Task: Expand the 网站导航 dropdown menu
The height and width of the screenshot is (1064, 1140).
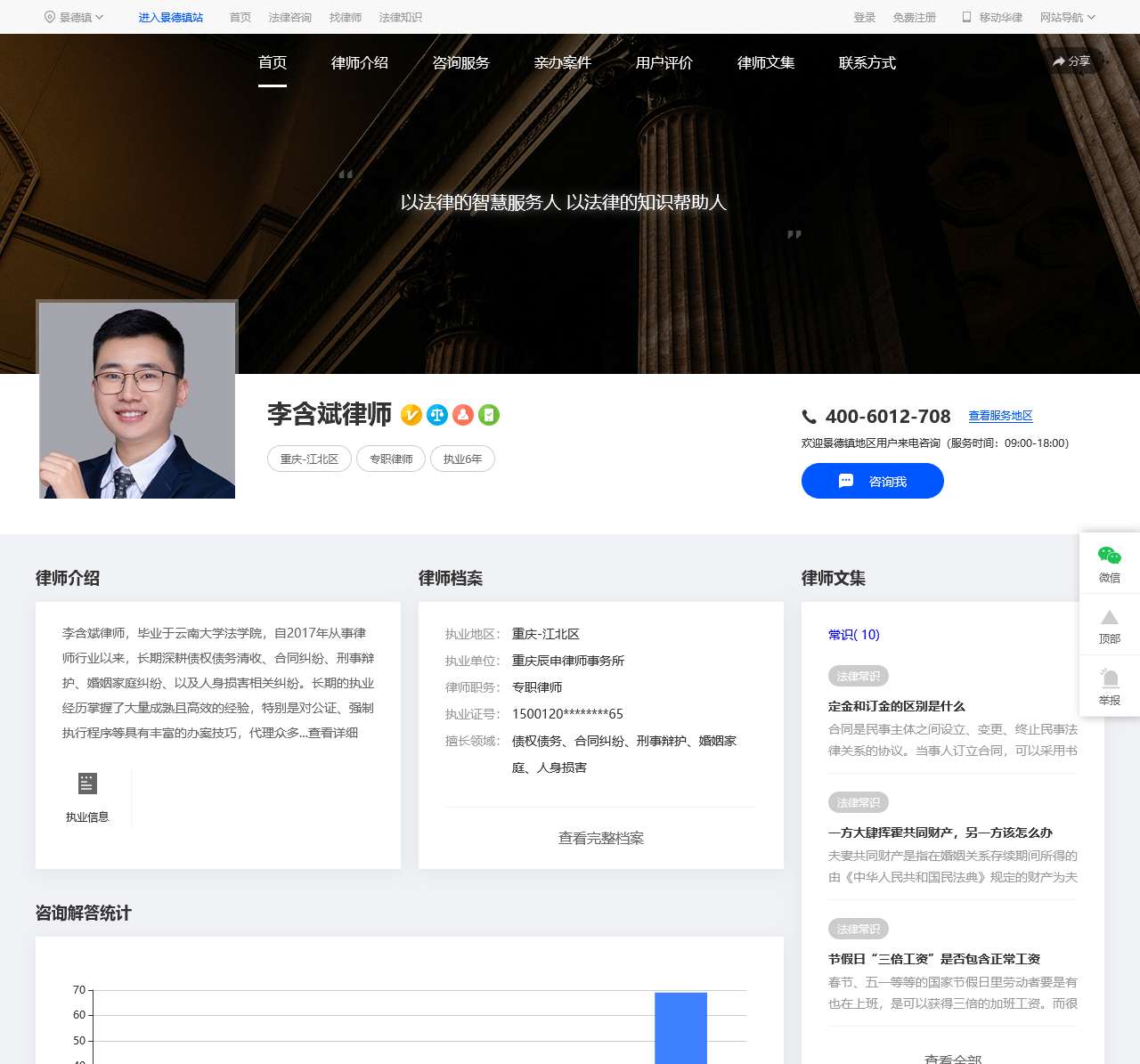Action: [x=1067, y=17]
